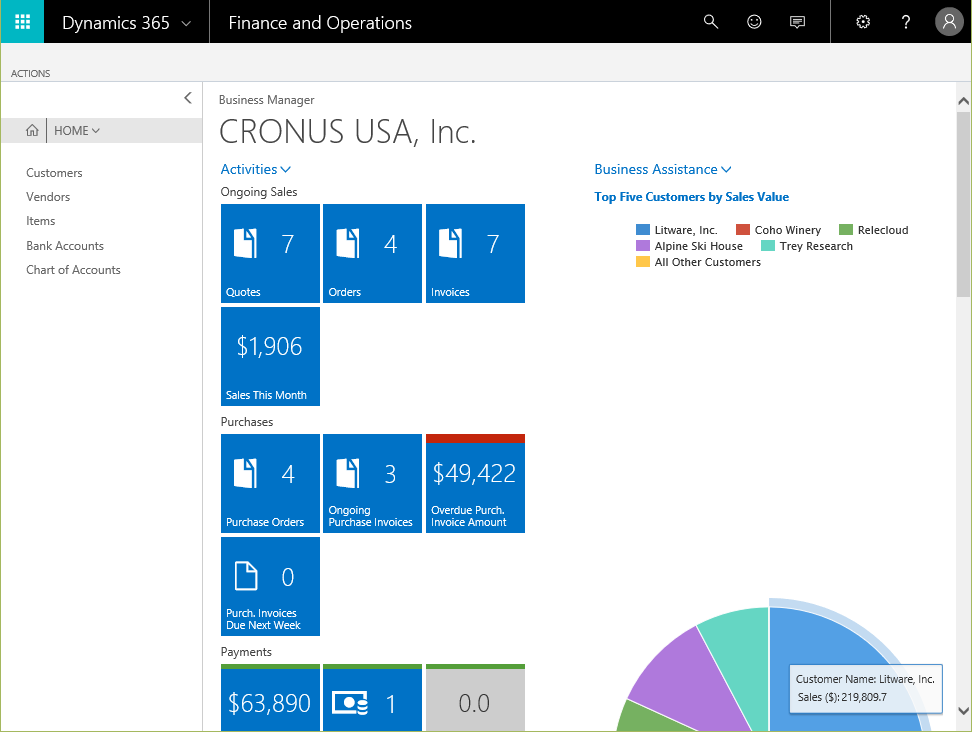The height and width of the screenshot is (732, 972).
Task: Open Overdue Purch. Invoice Amount tile
Action: click(x=475, y=483)
